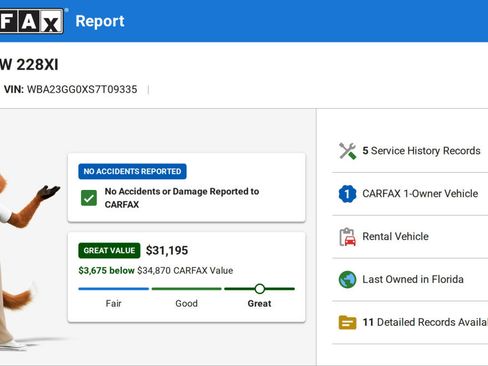Click the VIN number WBA23GG0XS7T09335
The height and width of the screenshot is (366, 488).
[x=82, y=89]
